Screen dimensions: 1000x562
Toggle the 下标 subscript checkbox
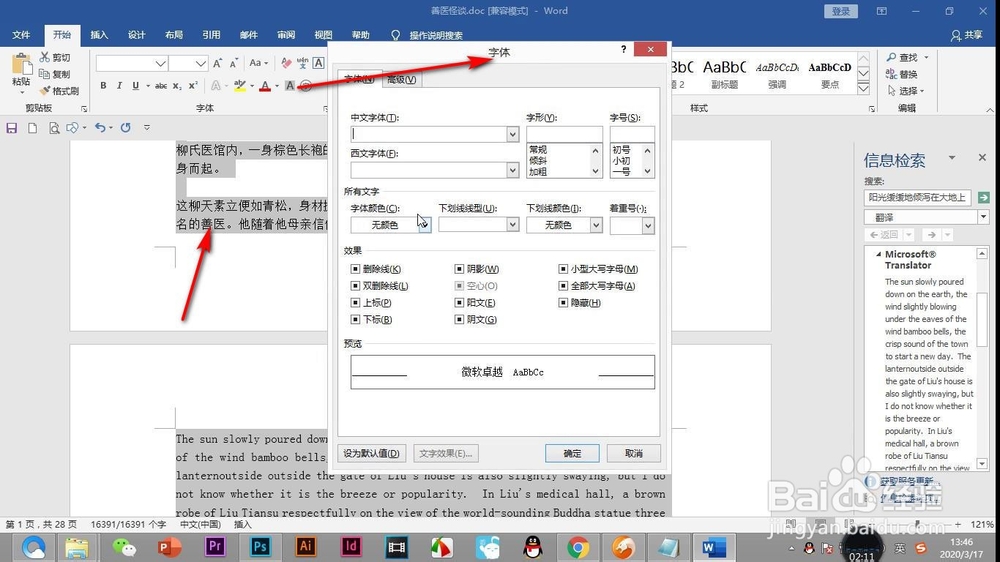[355, 319]
